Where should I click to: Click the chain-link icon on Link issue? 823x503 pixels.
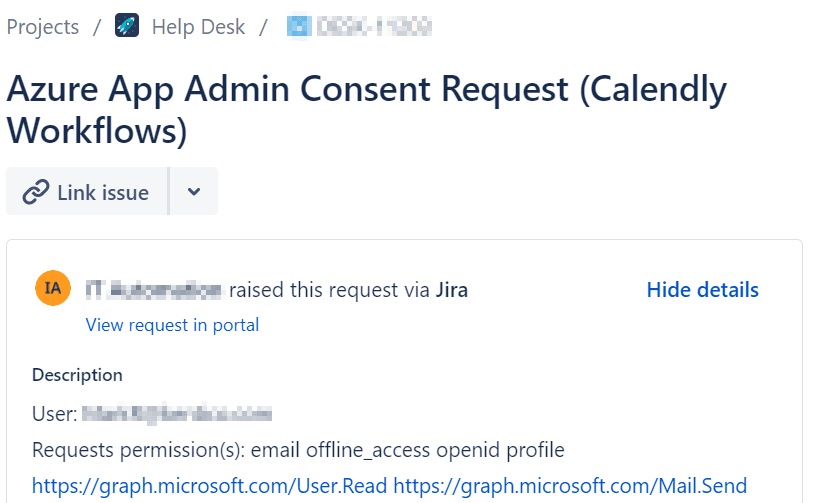pyautogui.click(x=36, y=192)
